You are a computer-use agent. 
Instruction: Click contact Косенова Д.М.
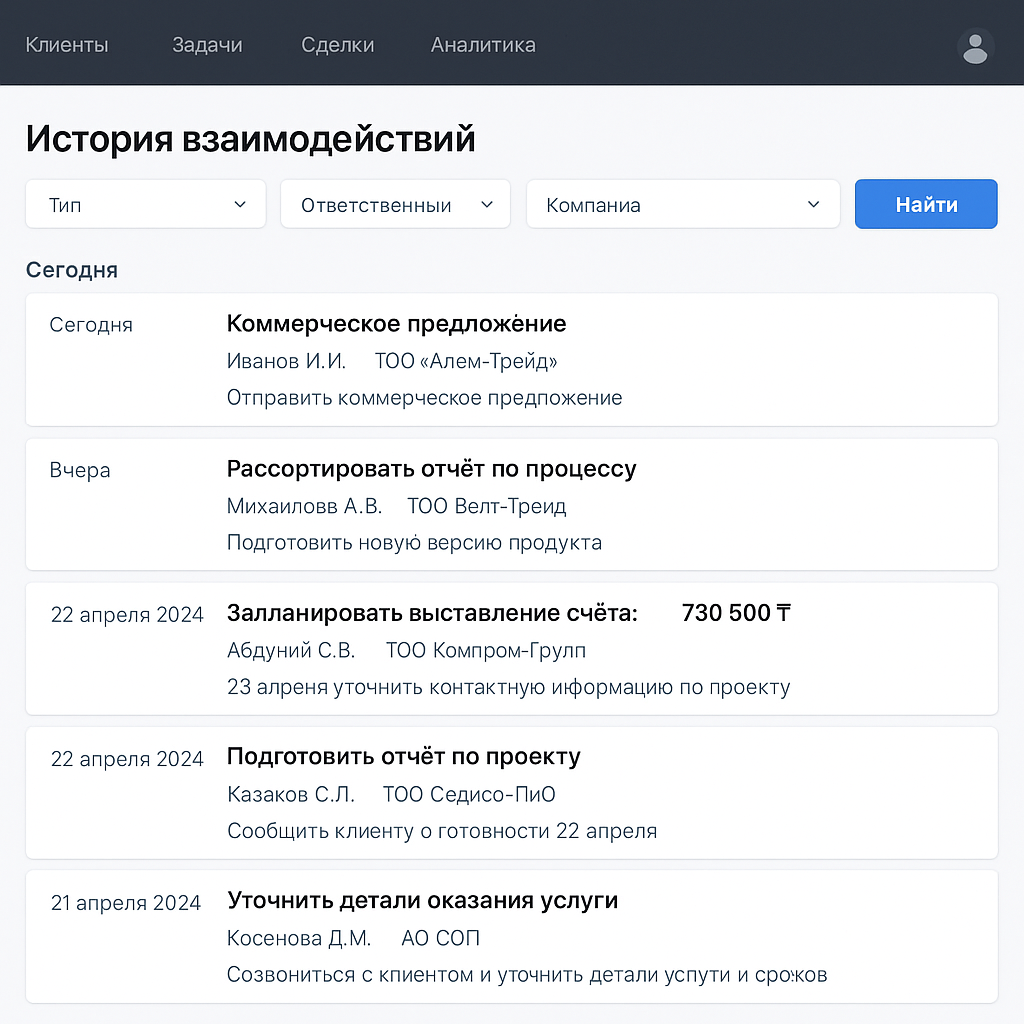(298, 938)
